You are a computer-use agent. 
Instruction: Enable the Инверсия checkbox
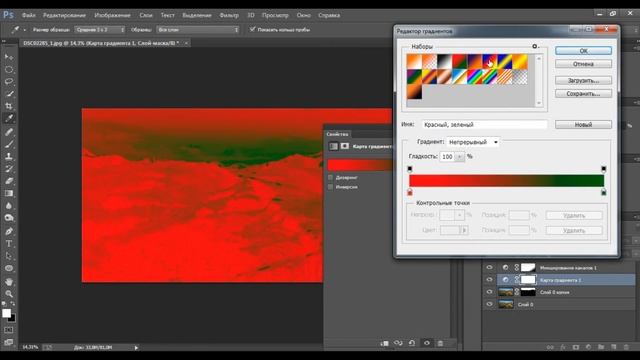pyautogui.click(x=330, y=187)
